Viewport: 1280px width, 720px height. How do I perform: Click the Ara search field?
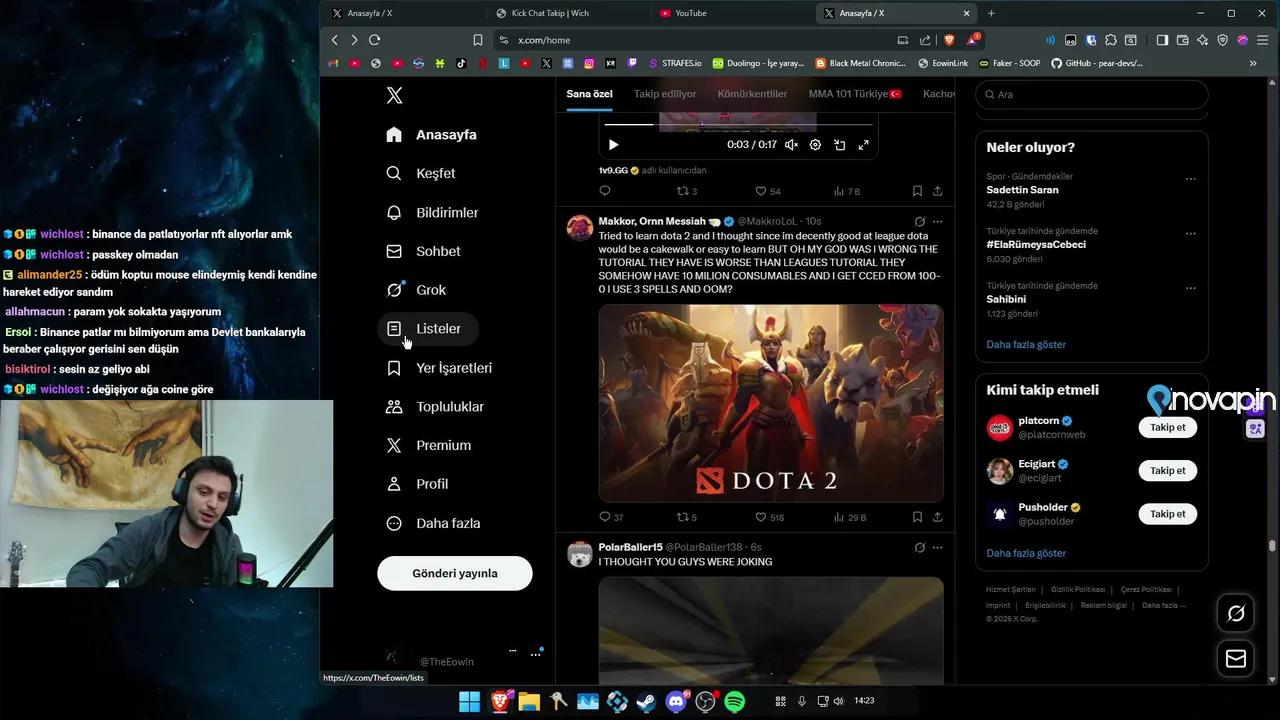pos(1091,94)
